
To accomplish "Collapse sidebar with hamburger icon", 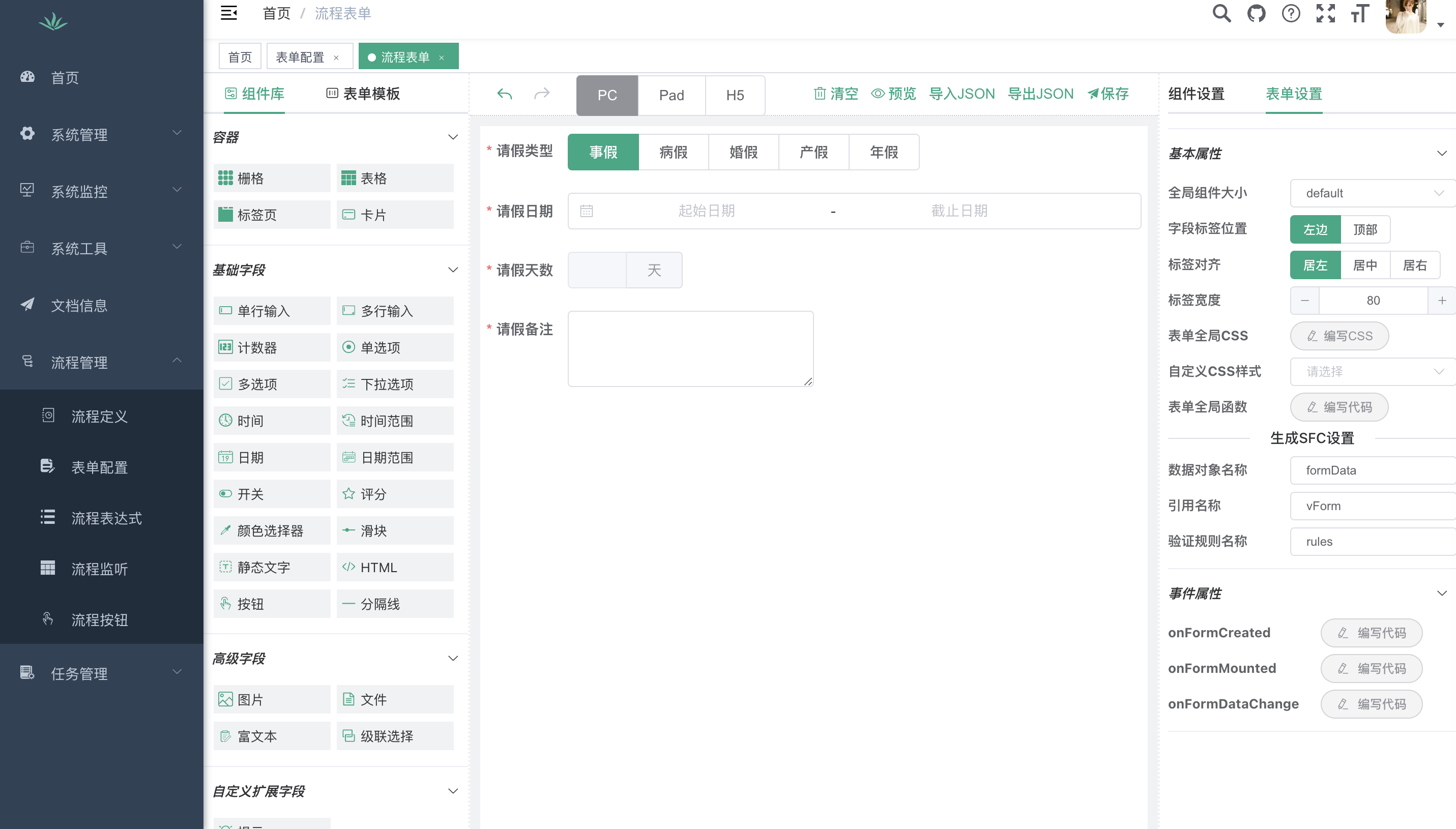I will pos(229,13).
